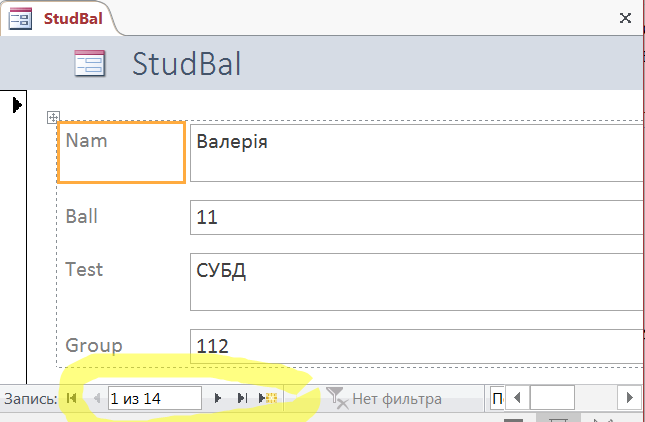
Task: Create a new blank record
Action: [x=268, y=398]
